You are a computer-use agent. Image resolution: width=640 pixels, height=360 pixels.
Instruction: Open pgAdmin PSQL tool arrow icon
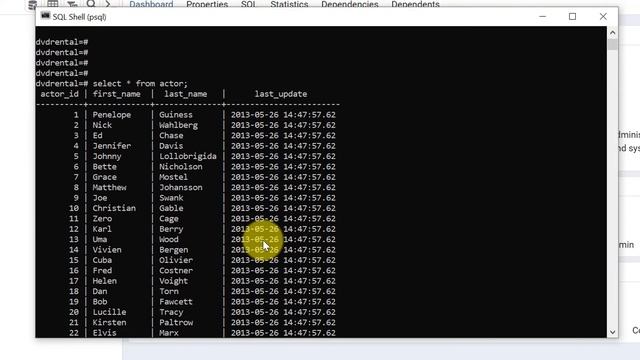(x=108, y=4)
